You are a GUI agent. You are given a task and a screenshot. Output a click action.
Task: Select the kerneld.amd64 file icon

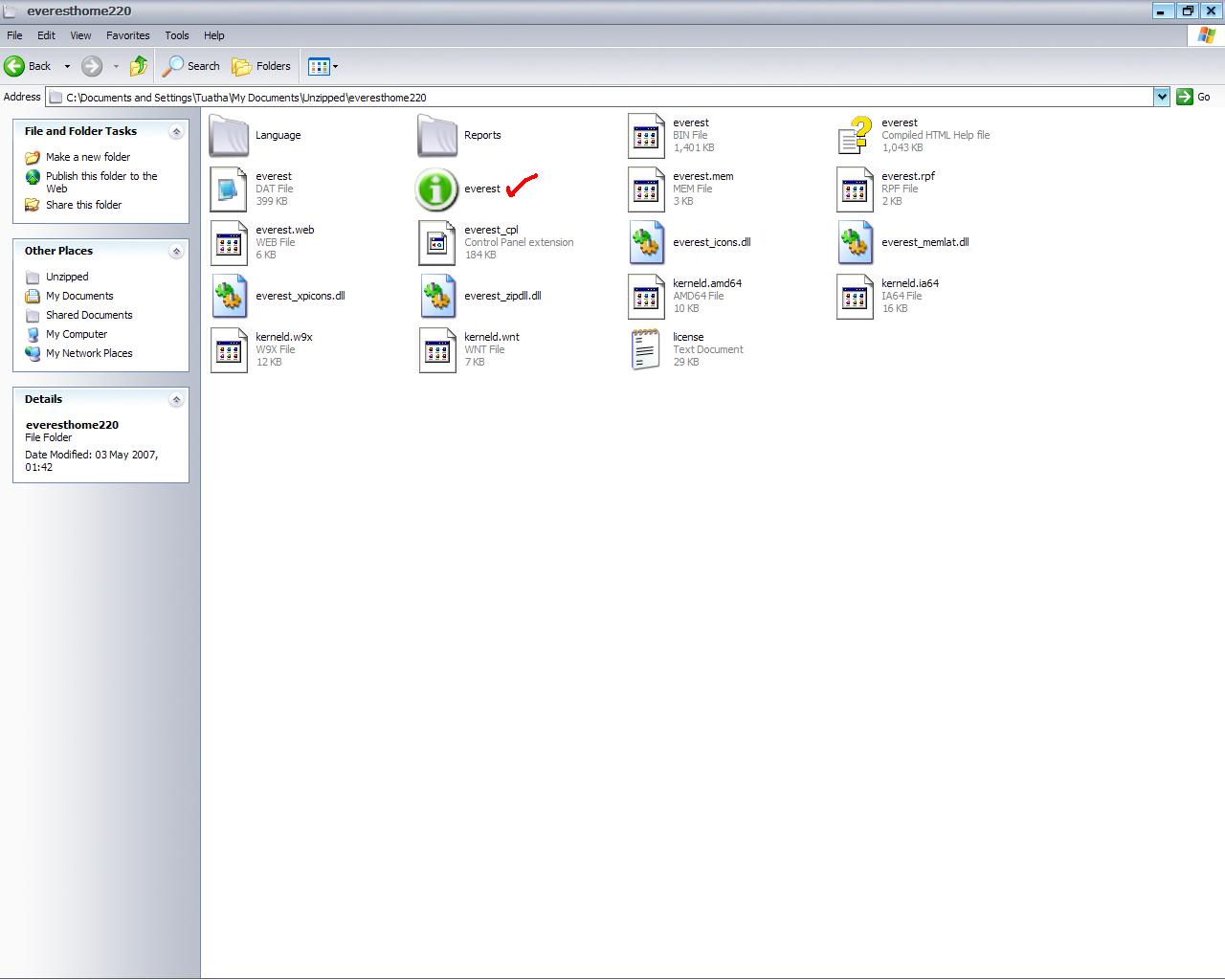646,297
